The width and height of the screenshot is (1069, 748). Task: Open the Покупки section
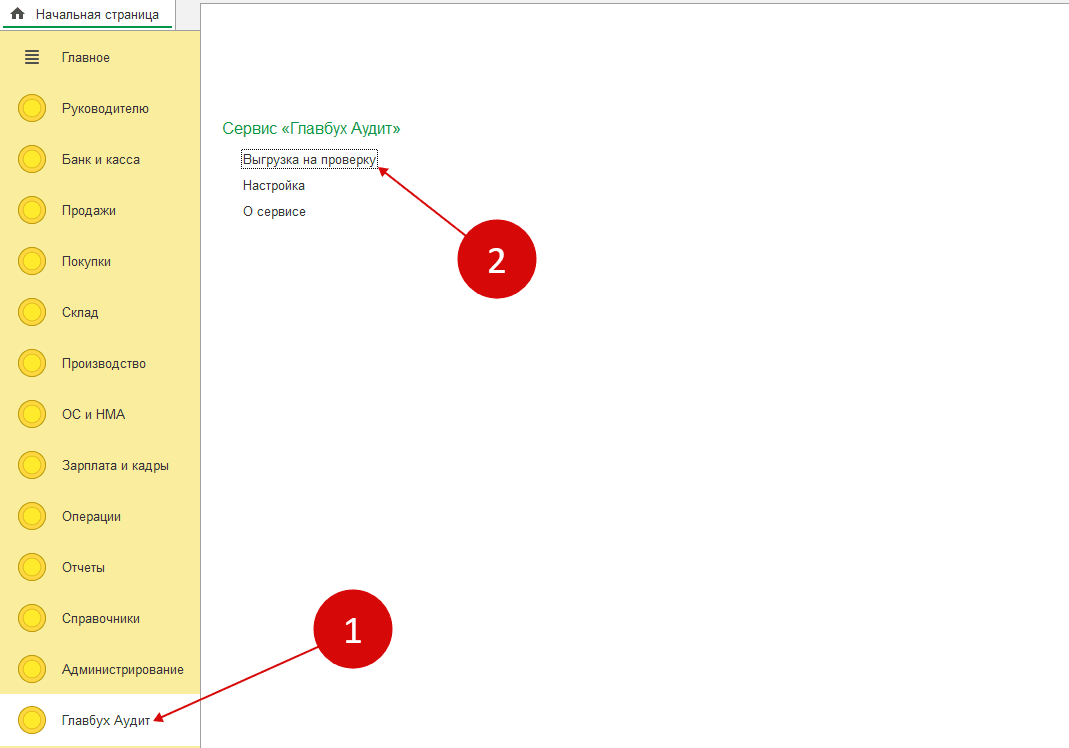[86, 262]
